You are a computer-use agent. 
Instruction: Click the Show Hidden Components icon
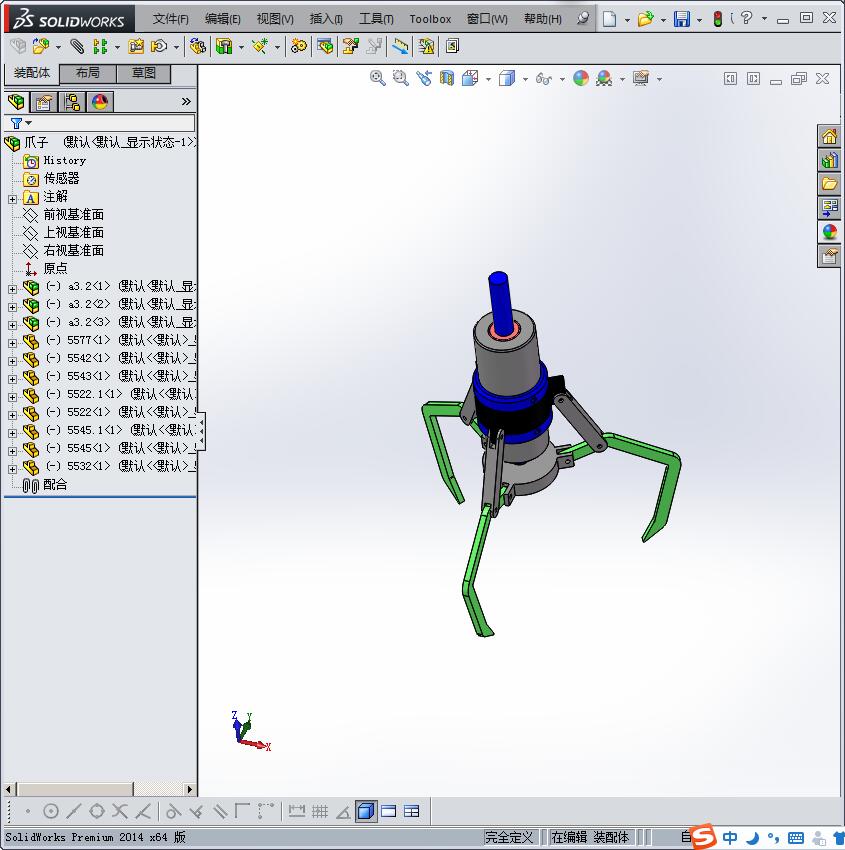tap(198, 47)
